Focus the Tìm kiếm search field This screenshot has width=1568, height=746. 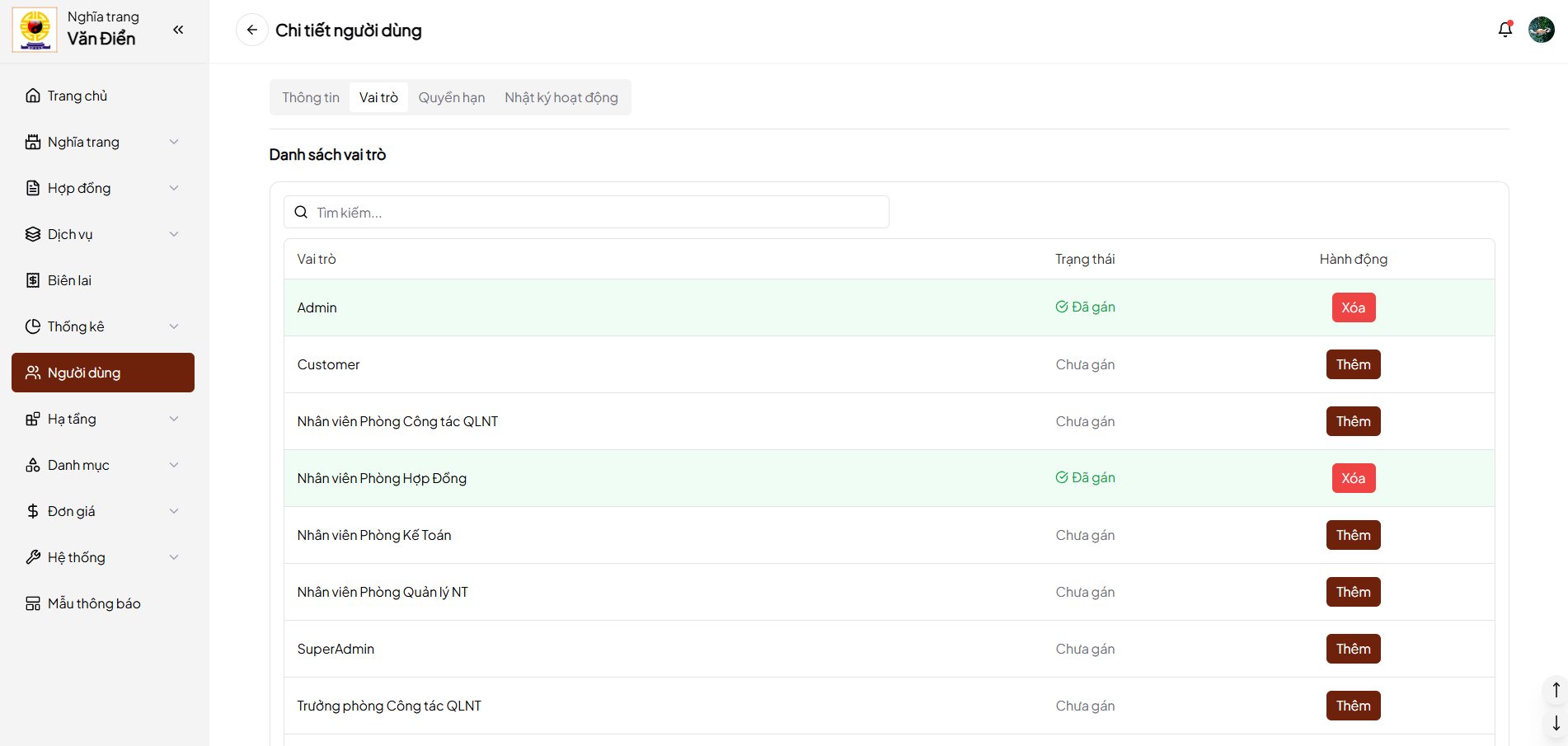(594, 213)
